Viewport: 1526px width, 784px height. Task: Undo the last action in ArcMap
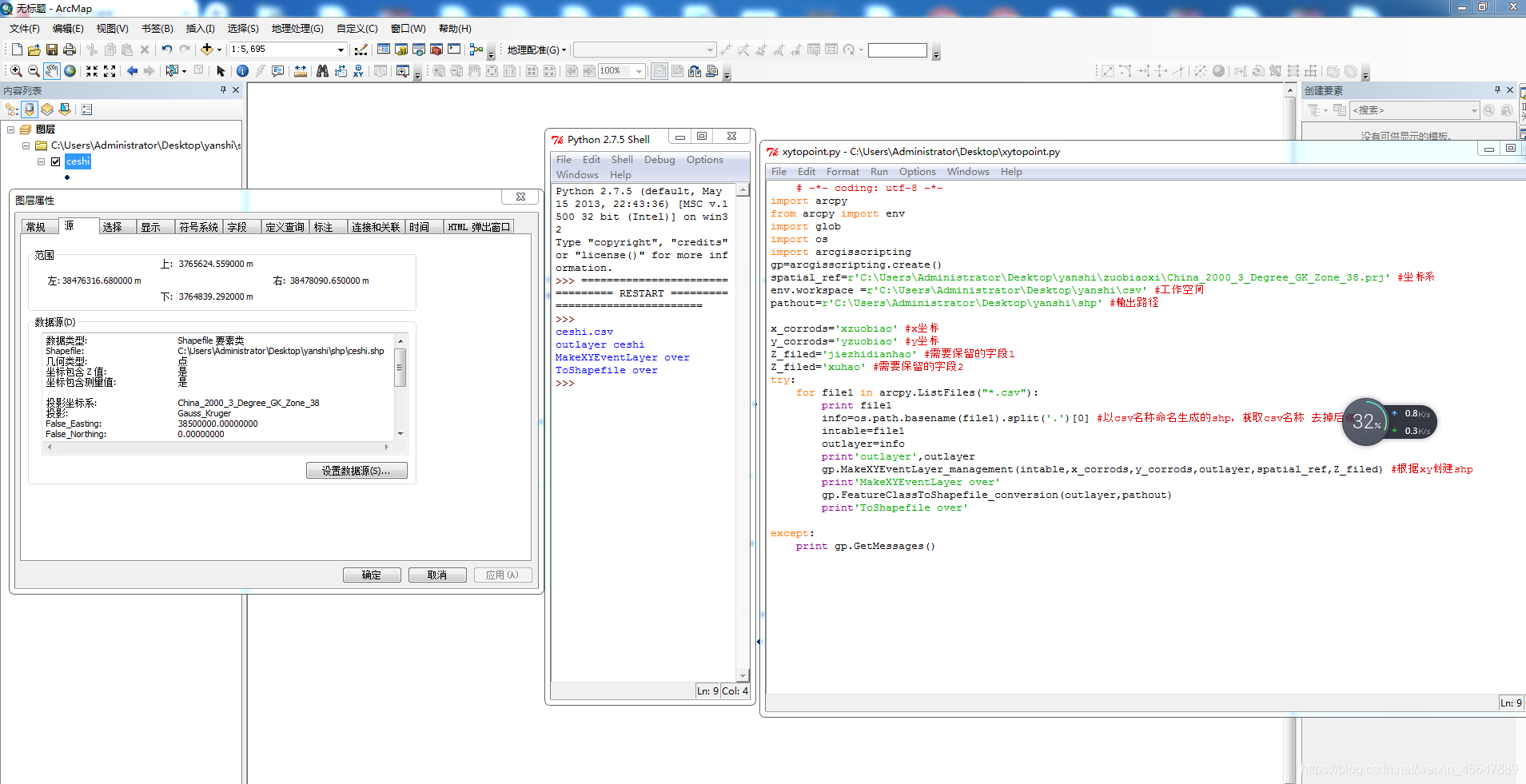pos(166,50)
